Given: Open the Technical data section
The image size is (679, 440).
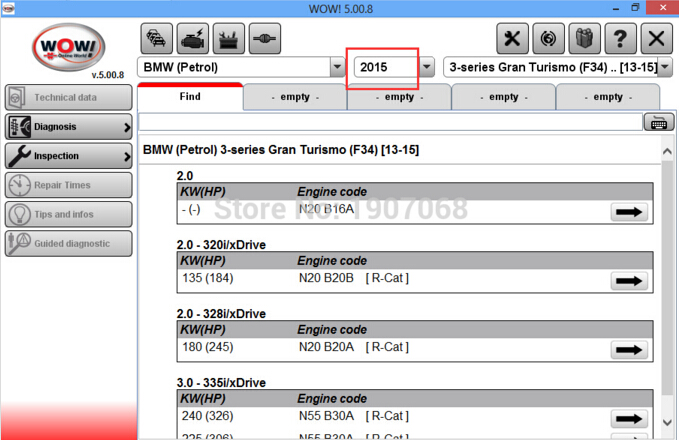Looking at the screenshot, I should (68, 97).
